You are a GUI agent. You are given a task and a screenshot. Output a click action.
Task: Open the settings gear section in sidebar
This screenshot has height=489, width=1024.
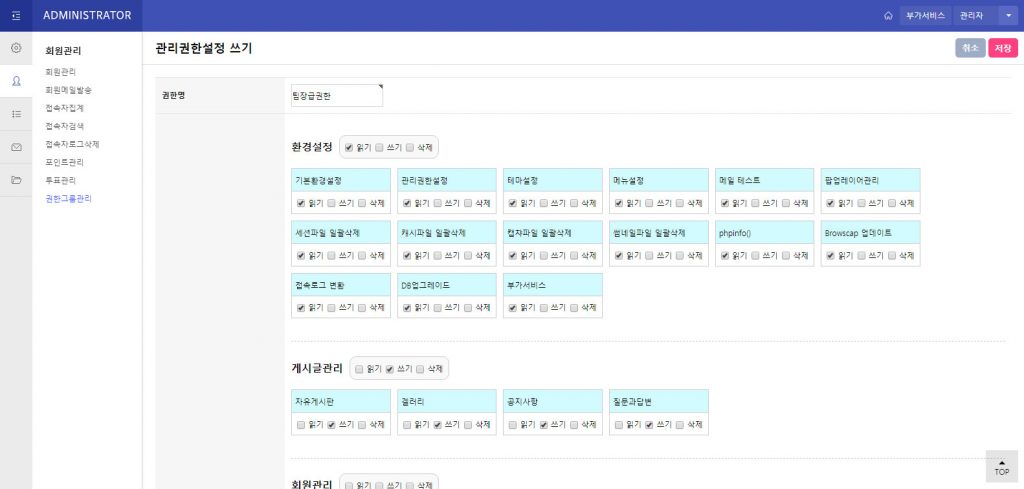tap(16, 48)
